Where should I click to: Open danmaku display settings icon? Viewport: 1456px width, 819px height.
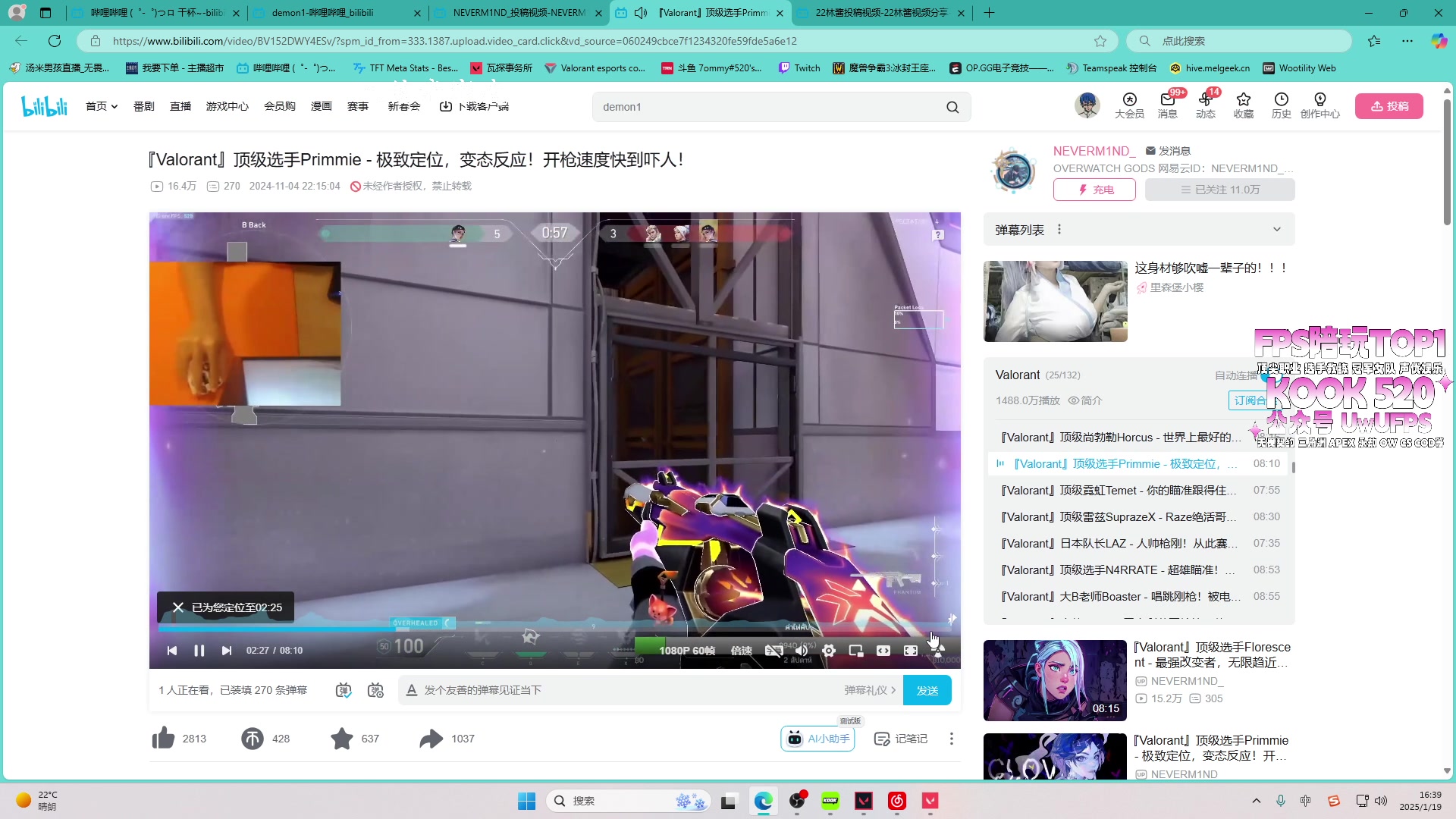click(x=375, y=690)
